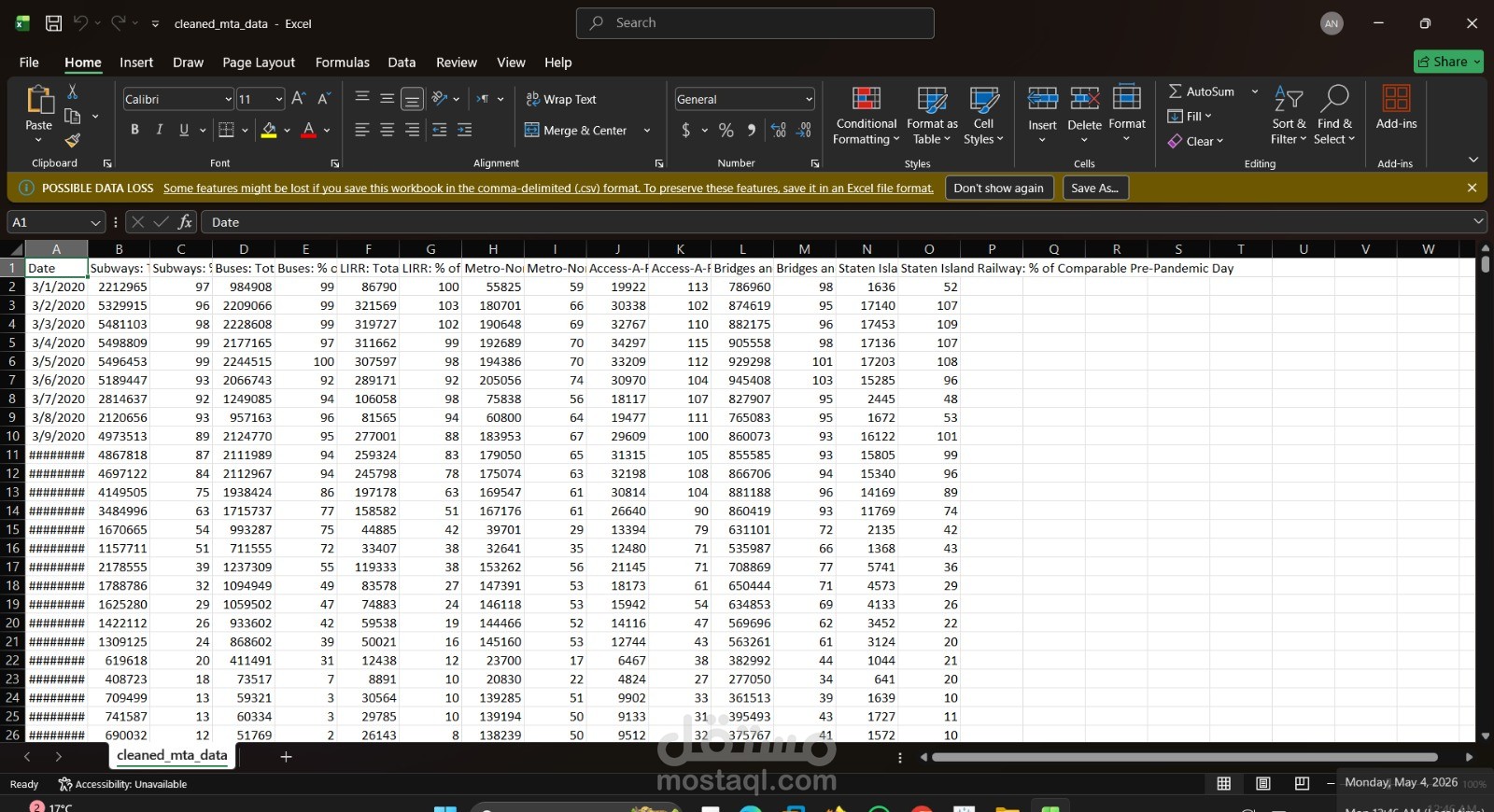Screen dimensions: 1494x812
Task: Switch to the Page Layout tab
Action: click(259, 63)
